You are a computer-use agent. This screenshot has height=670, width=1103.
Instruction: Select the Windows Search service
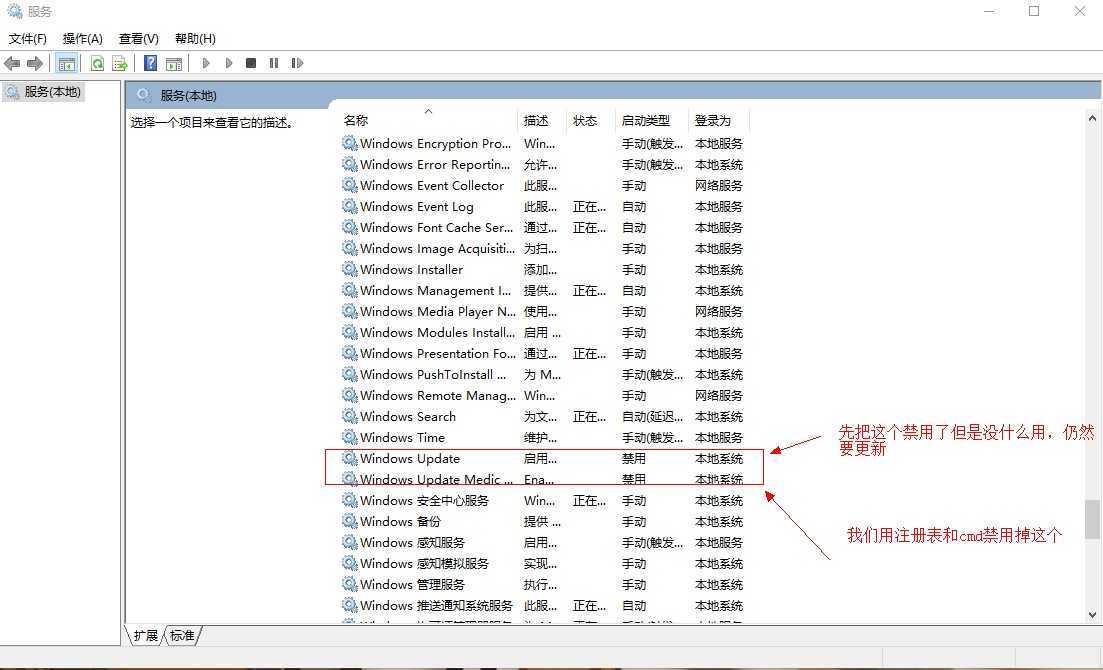[542, 417]
